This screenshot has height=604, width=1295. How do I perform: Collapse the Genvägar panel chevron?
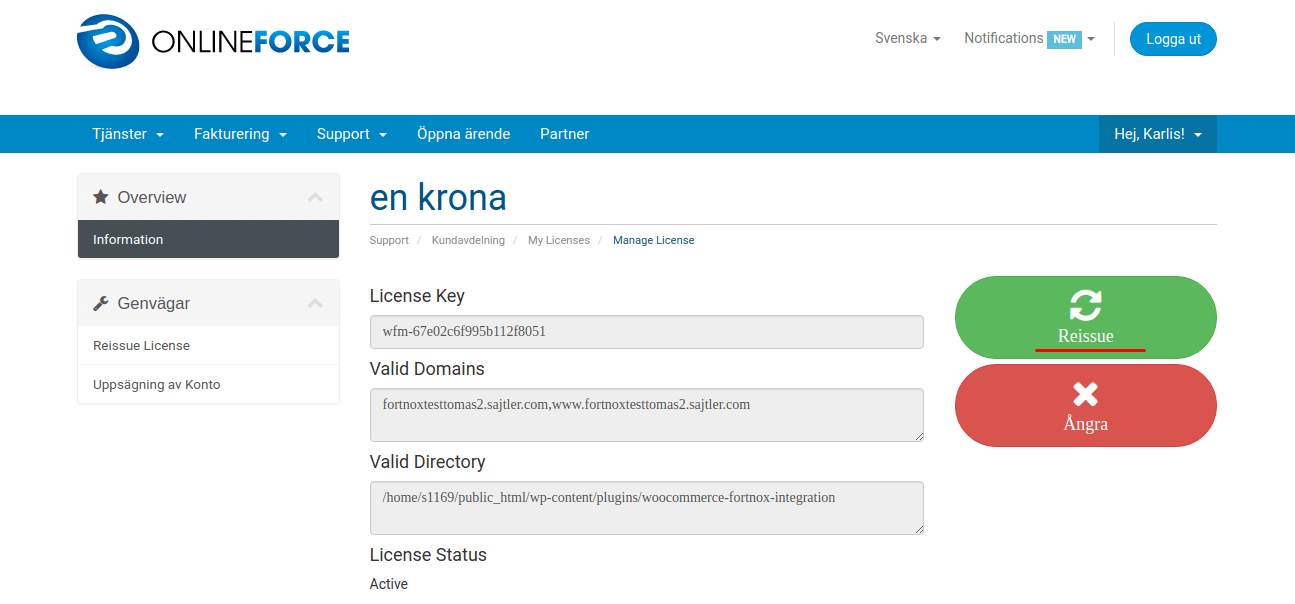(x=315, y=303)
